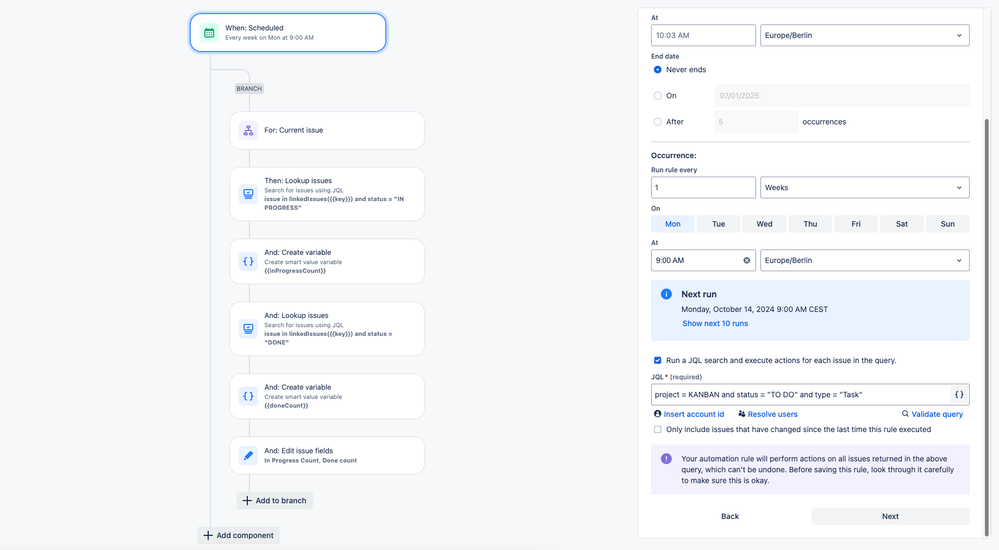Click plus icon beside Add component

(x=208, y=535)
